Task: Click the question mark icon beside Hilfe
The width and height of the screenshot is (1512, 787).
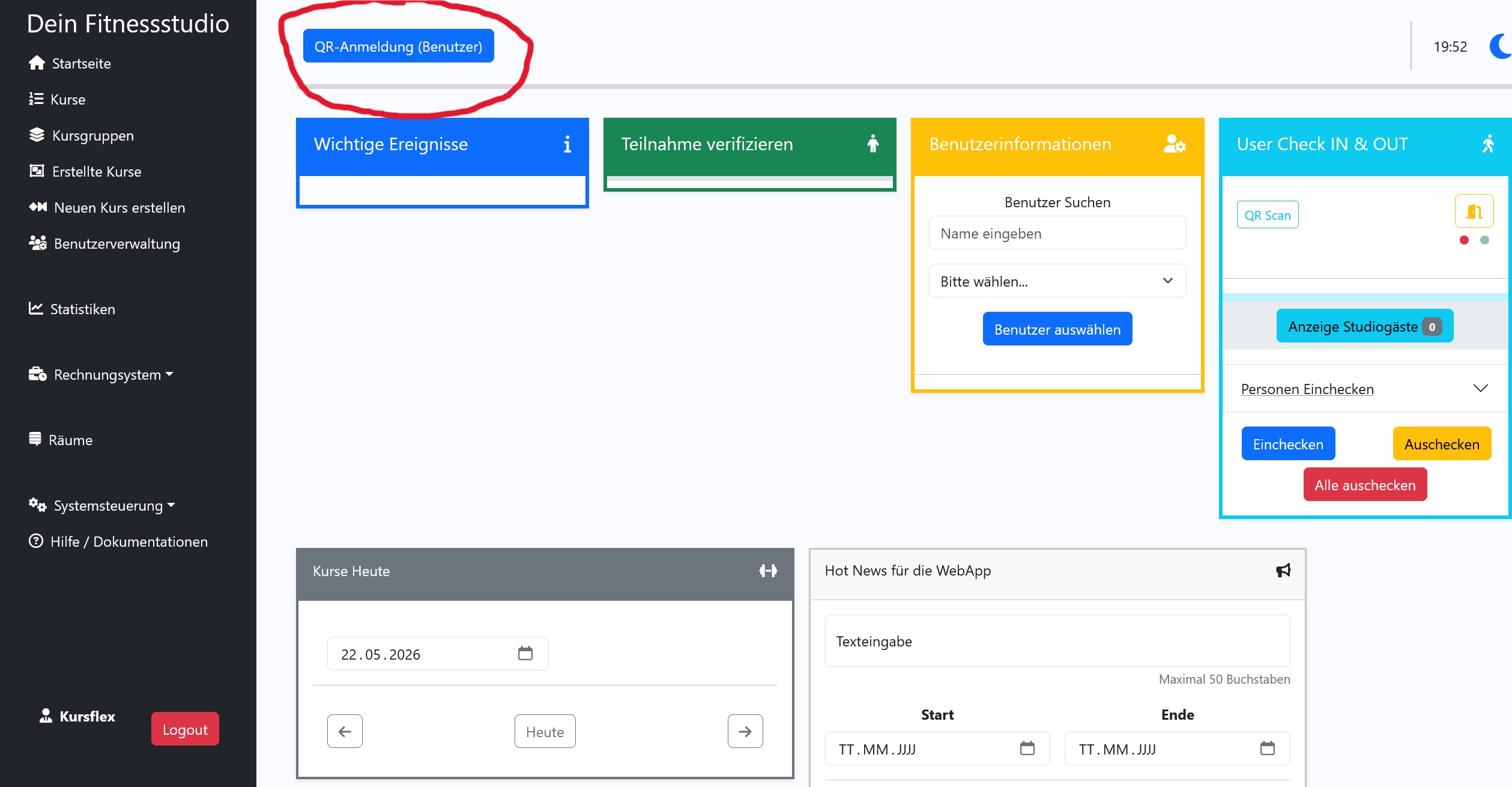Action: point(36,541)
